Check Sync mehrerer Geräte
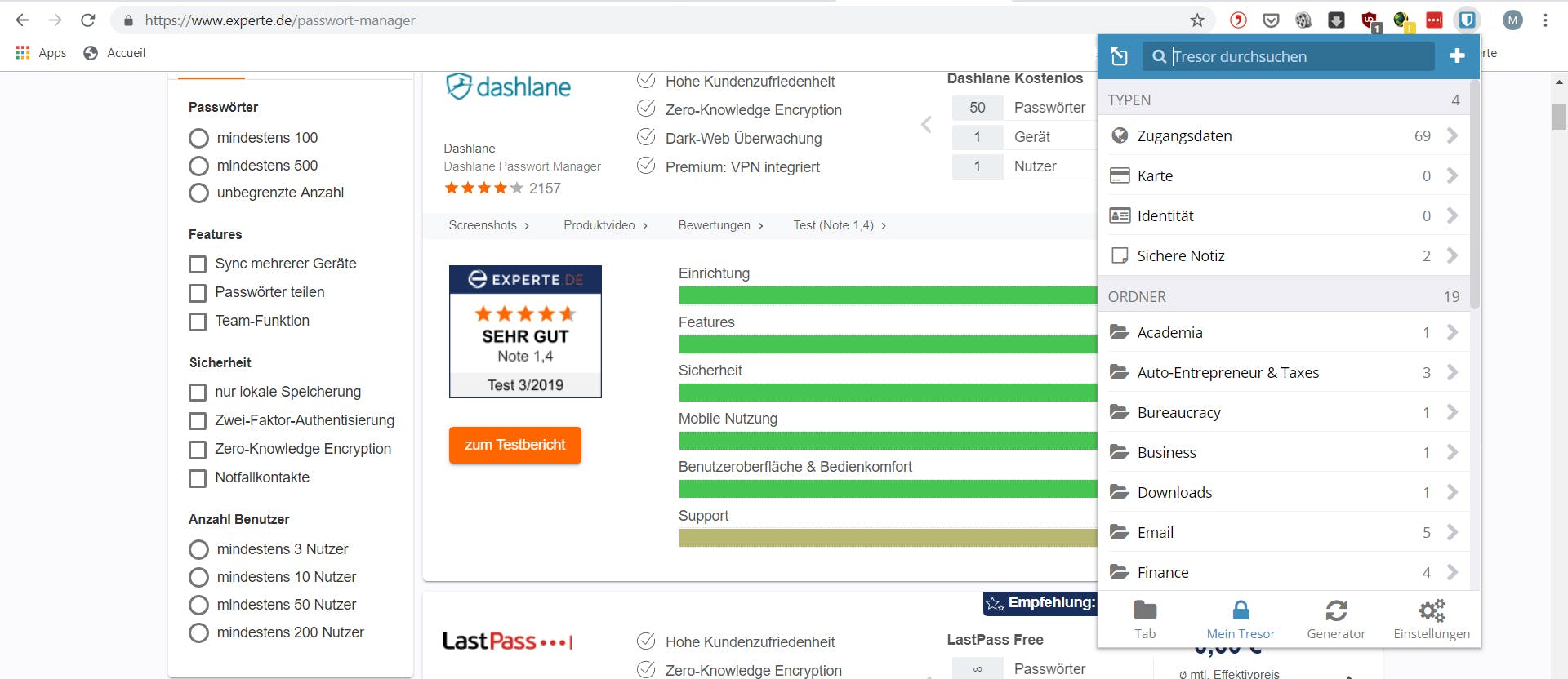The width and height of the screenshot is (1568, 679). tap(198, 264)
